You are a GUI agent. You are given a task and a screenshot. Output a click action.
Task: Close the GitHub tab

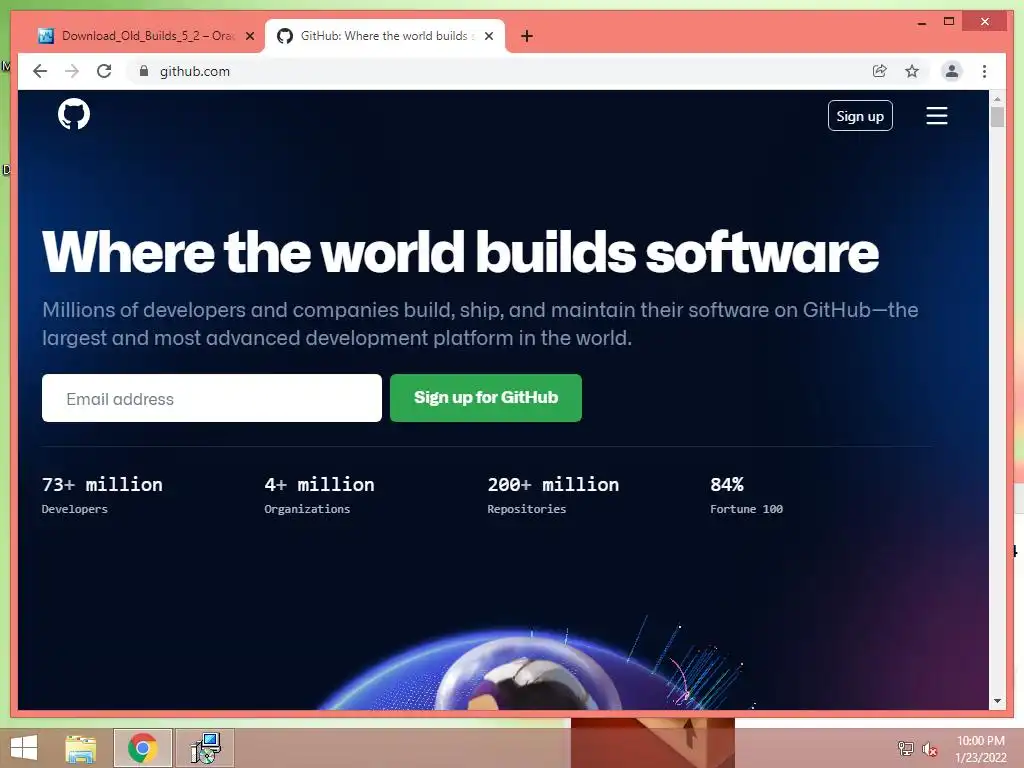(488, 36)
